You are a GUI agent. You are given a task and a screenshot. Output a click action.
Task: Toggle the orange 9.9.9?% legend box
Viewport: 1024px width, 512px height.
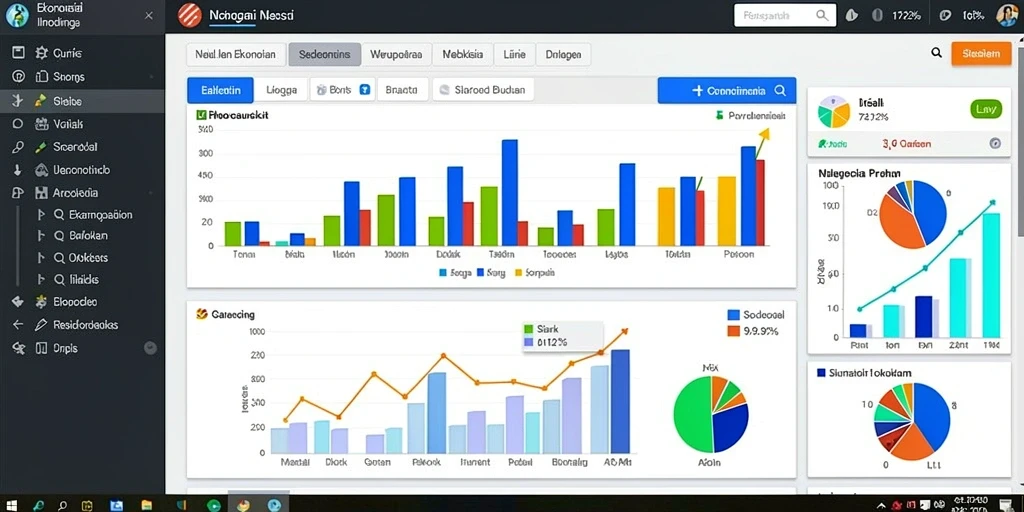point(733,331)
